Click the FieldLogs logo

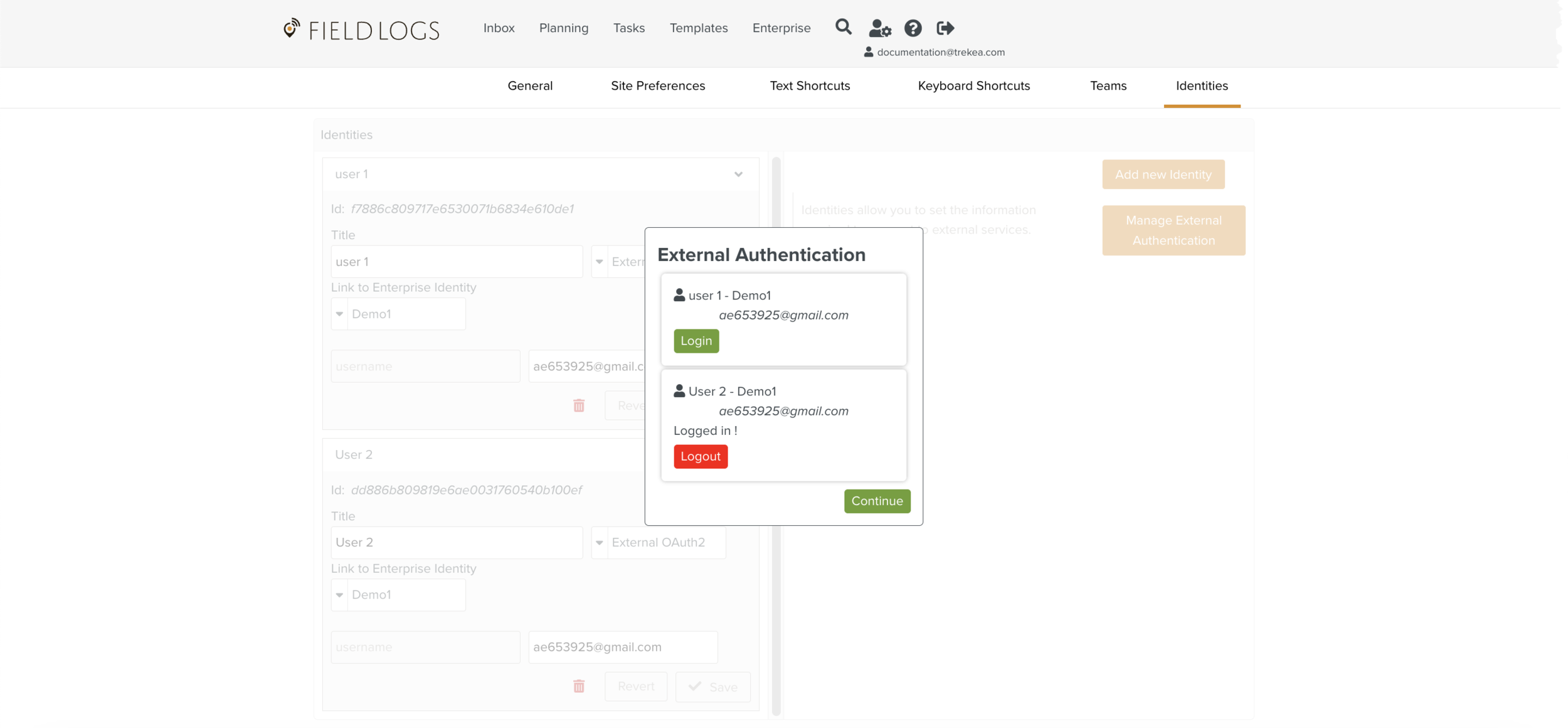[x=361, y=29]
